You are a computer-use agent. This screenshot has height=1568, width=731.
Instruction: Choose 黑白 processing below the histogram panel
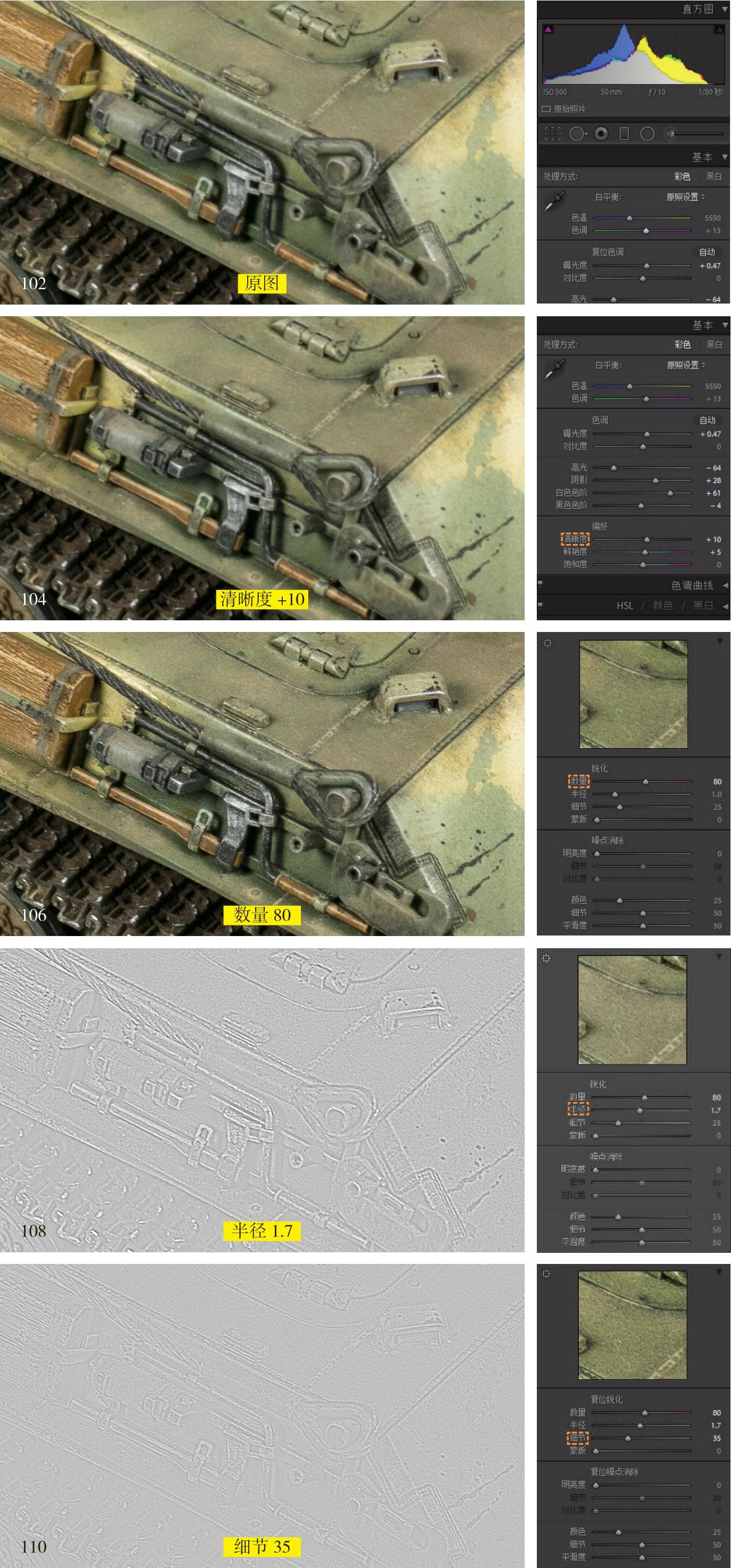click(x=713, y=177)
